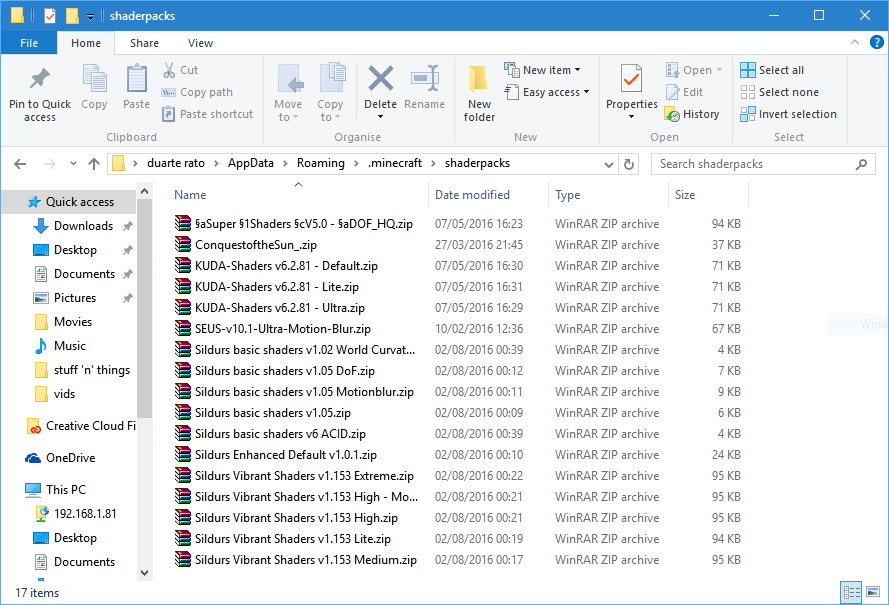Click .minecraft in the breadcrumb path
This screenshot has height=605, width=889.
click(395, 163)
